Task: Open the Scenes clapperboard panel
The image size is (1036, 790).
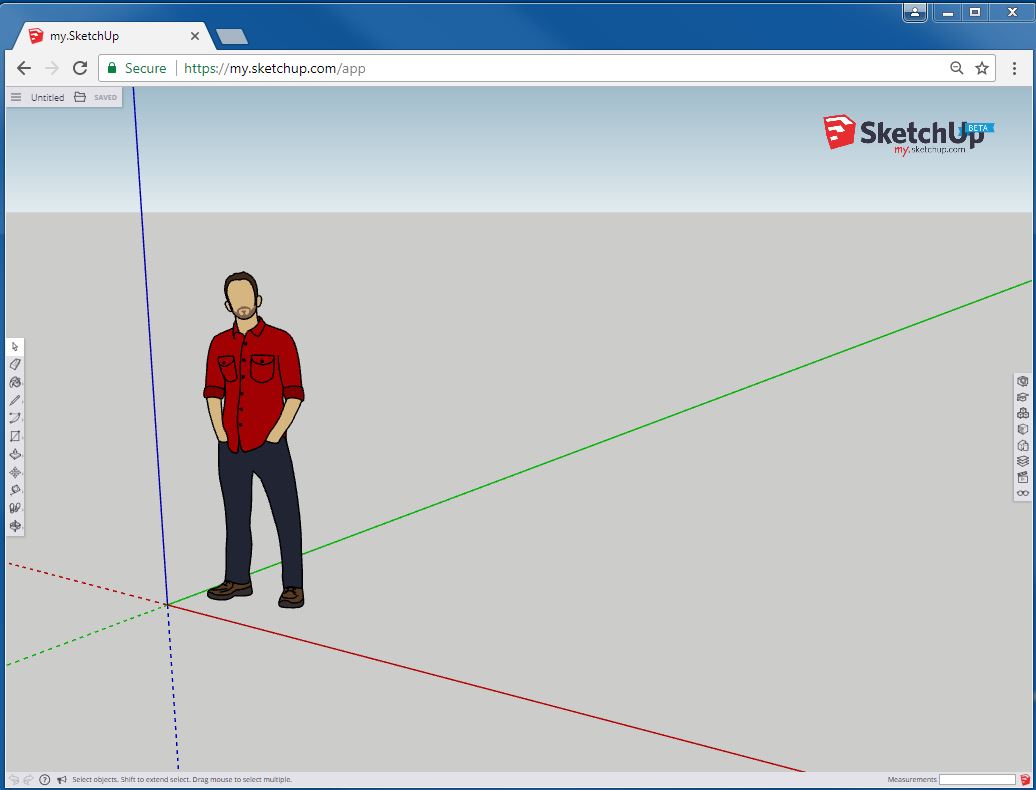Action: point(1022,477)
